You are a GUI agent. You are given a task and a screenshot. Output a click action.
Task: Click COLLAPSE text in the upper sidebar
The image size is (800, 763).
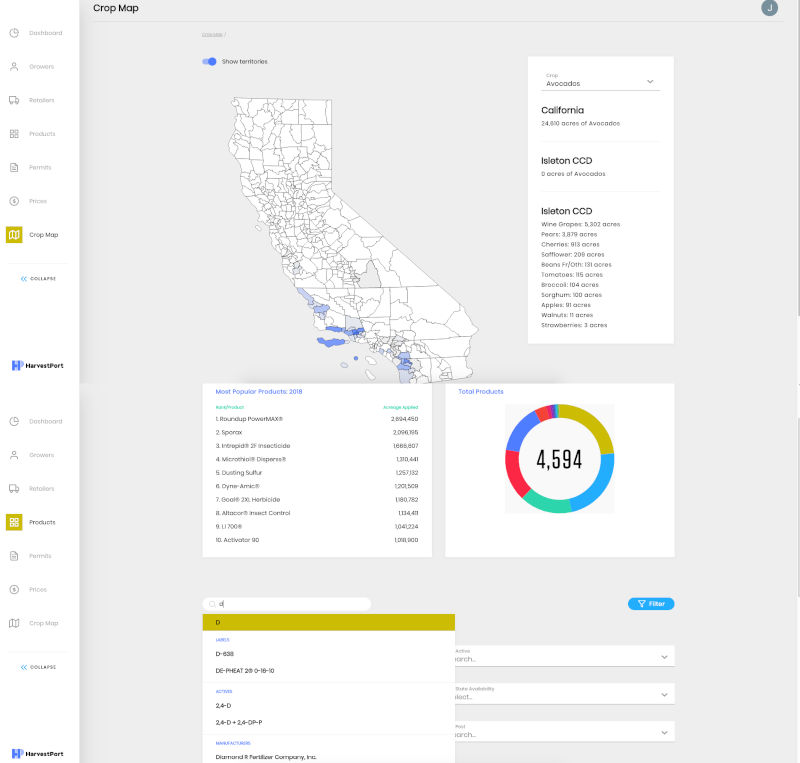(43, 279)
